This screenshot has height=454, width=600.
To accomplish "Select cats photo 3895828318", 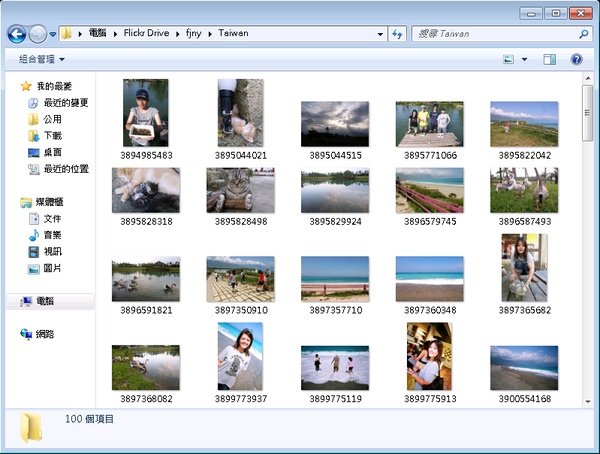I will (146, 190).
